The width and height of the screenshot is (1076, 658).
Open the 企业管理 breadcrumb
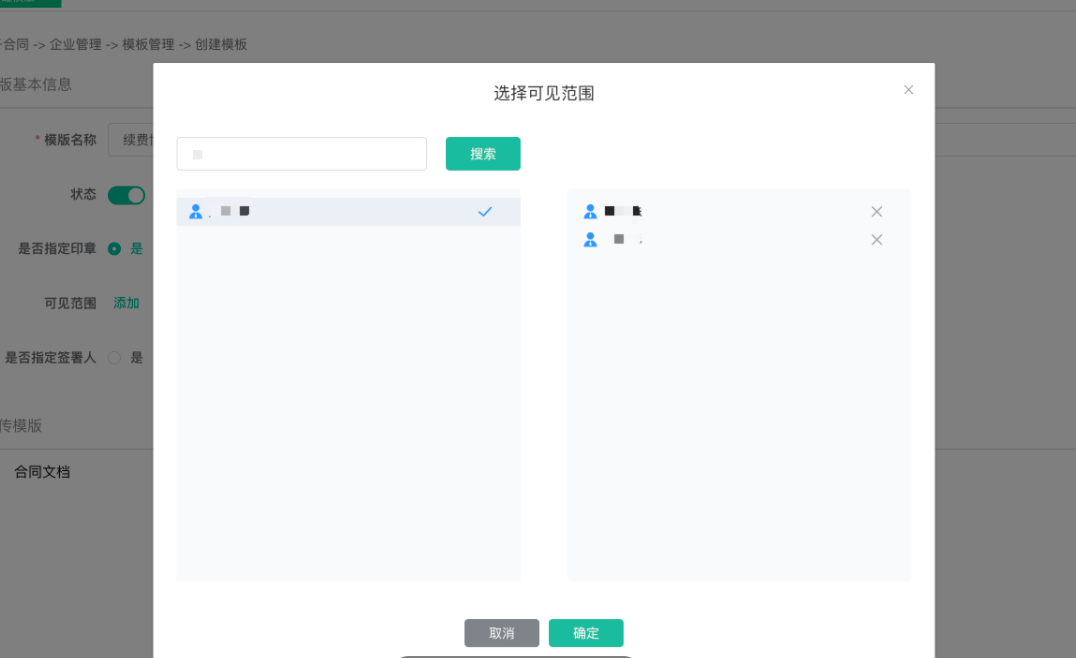pyautogui.click(x=76, y=44)
